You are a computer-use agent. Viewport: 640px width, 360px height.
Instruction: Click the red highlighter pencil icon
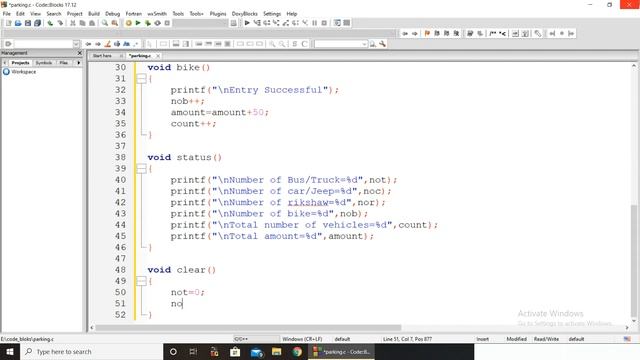pos(107,44)
